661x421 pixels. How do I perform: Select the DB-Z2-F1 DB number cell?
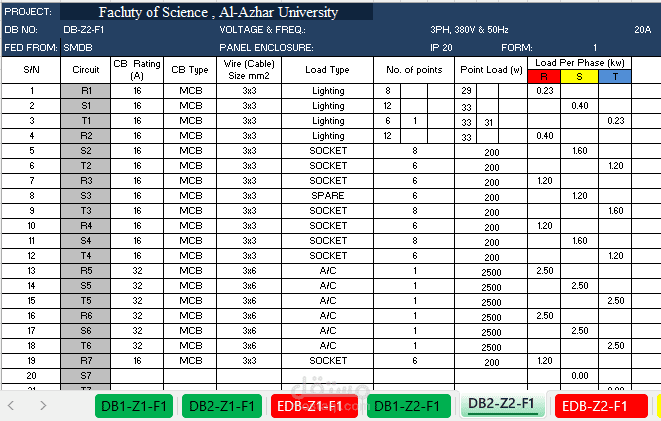coord(84,30)
